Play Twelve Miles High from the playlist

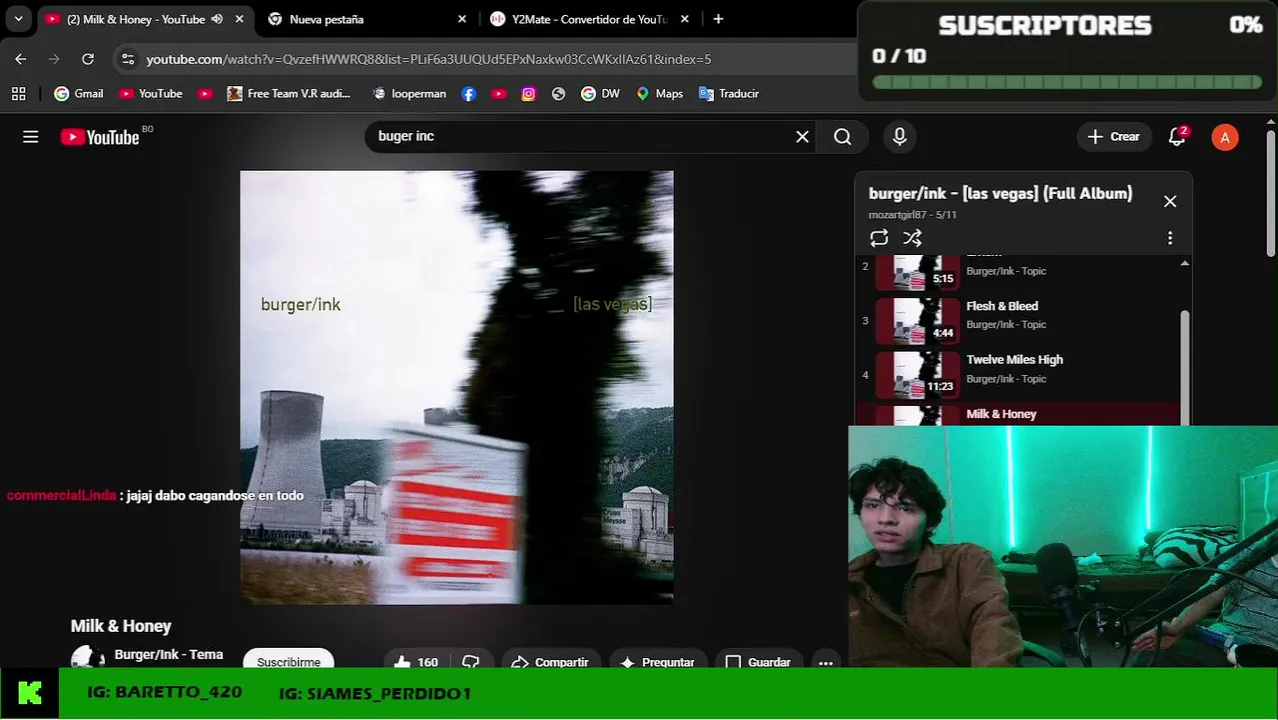(1018, 374)
